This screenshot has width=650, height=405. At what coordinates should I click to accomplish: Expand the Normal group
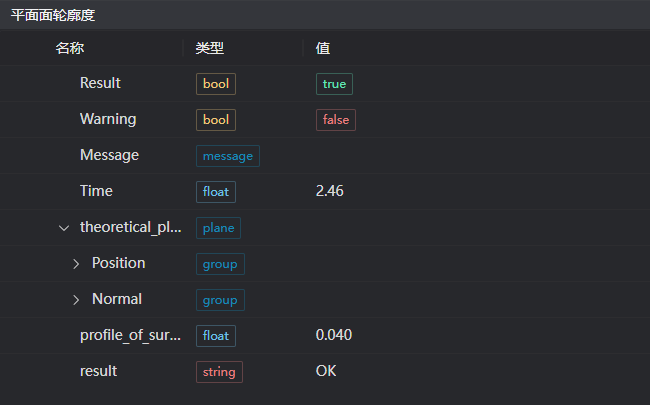76,300
